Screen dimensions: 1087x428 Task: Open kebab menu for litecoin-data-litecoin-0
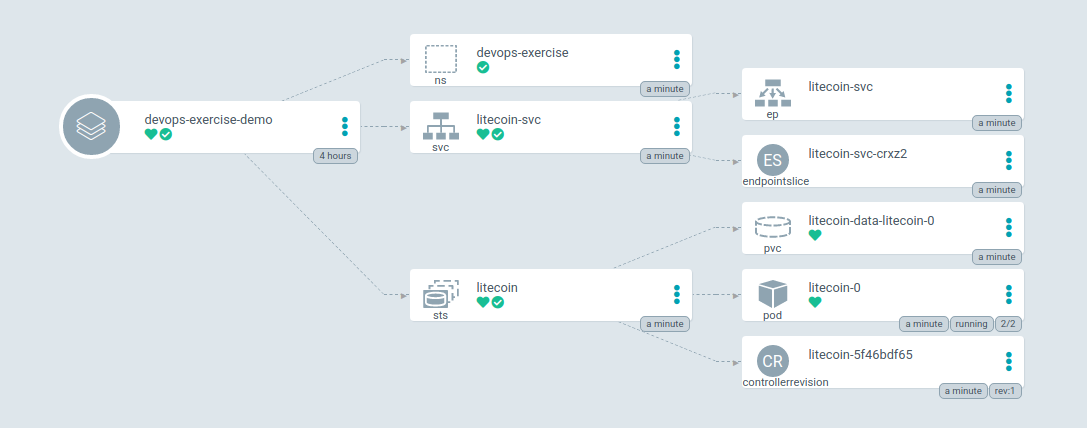pos(1009,228)
